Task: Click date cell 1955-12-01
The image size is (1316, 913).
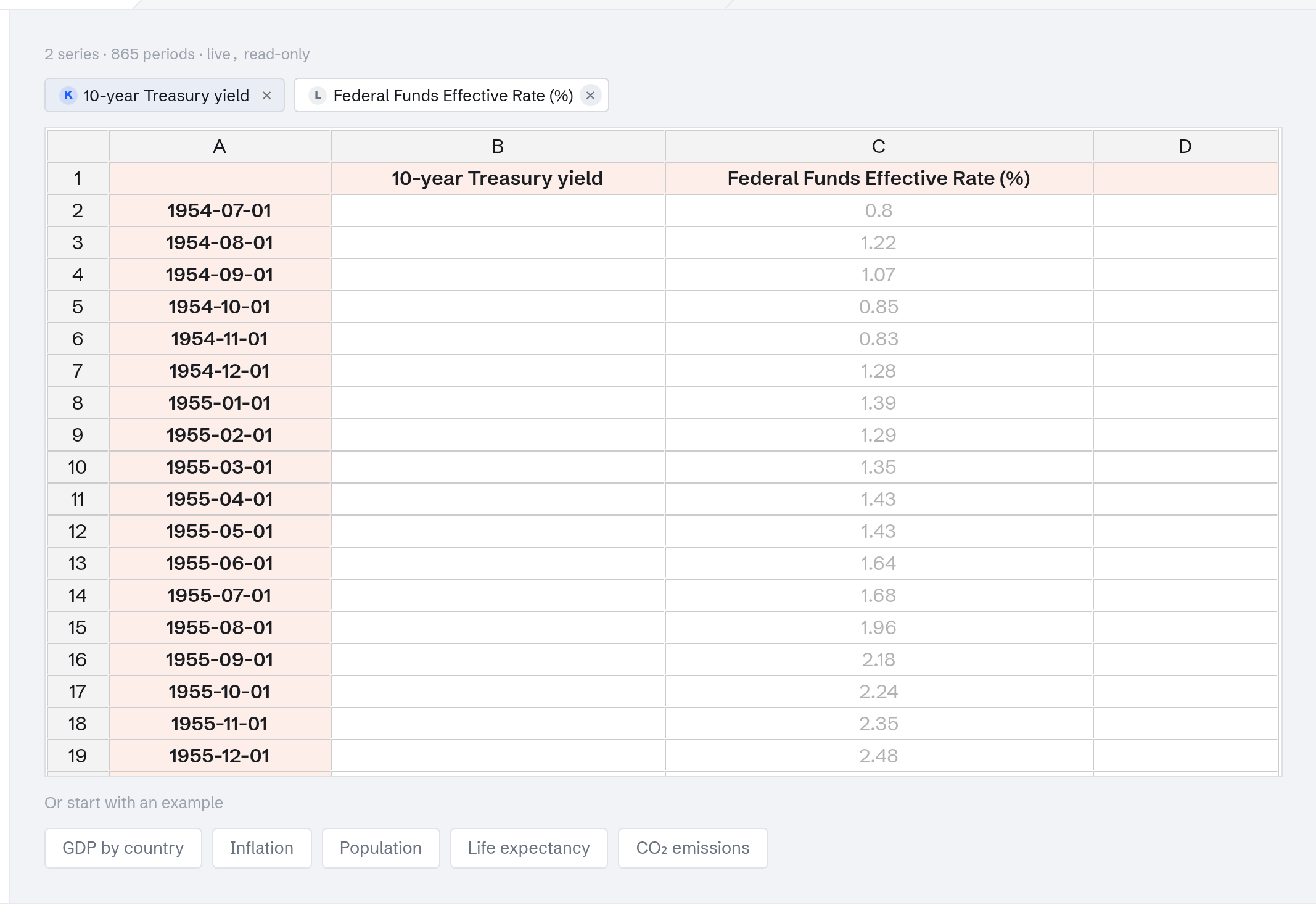Action: tap(220, 756)
